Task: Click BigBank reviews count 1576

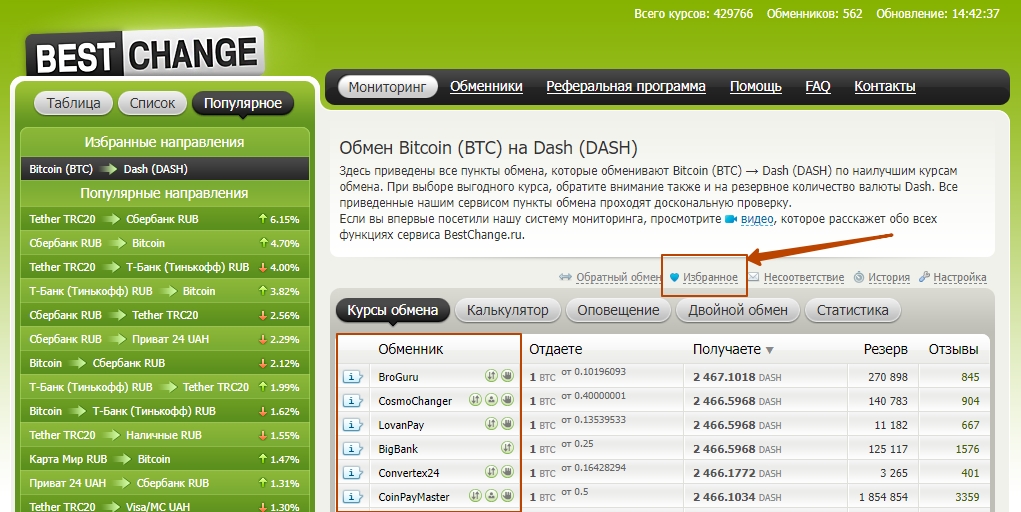Action: (x=967, y=449)
